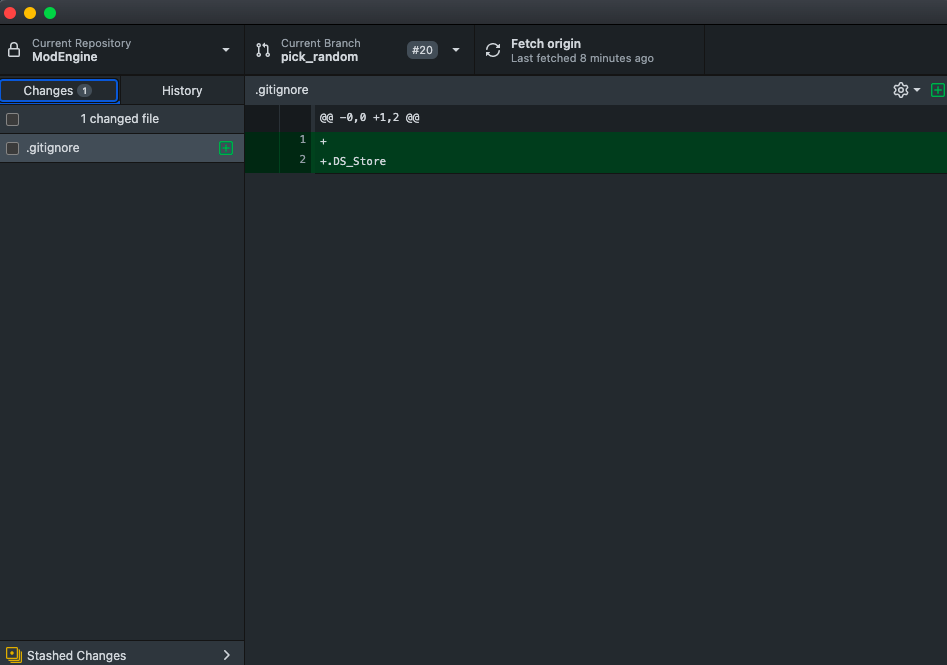Toggle the select-all changed files checkbox
Screen dimensions: 947x665
[x=13, y=120]
